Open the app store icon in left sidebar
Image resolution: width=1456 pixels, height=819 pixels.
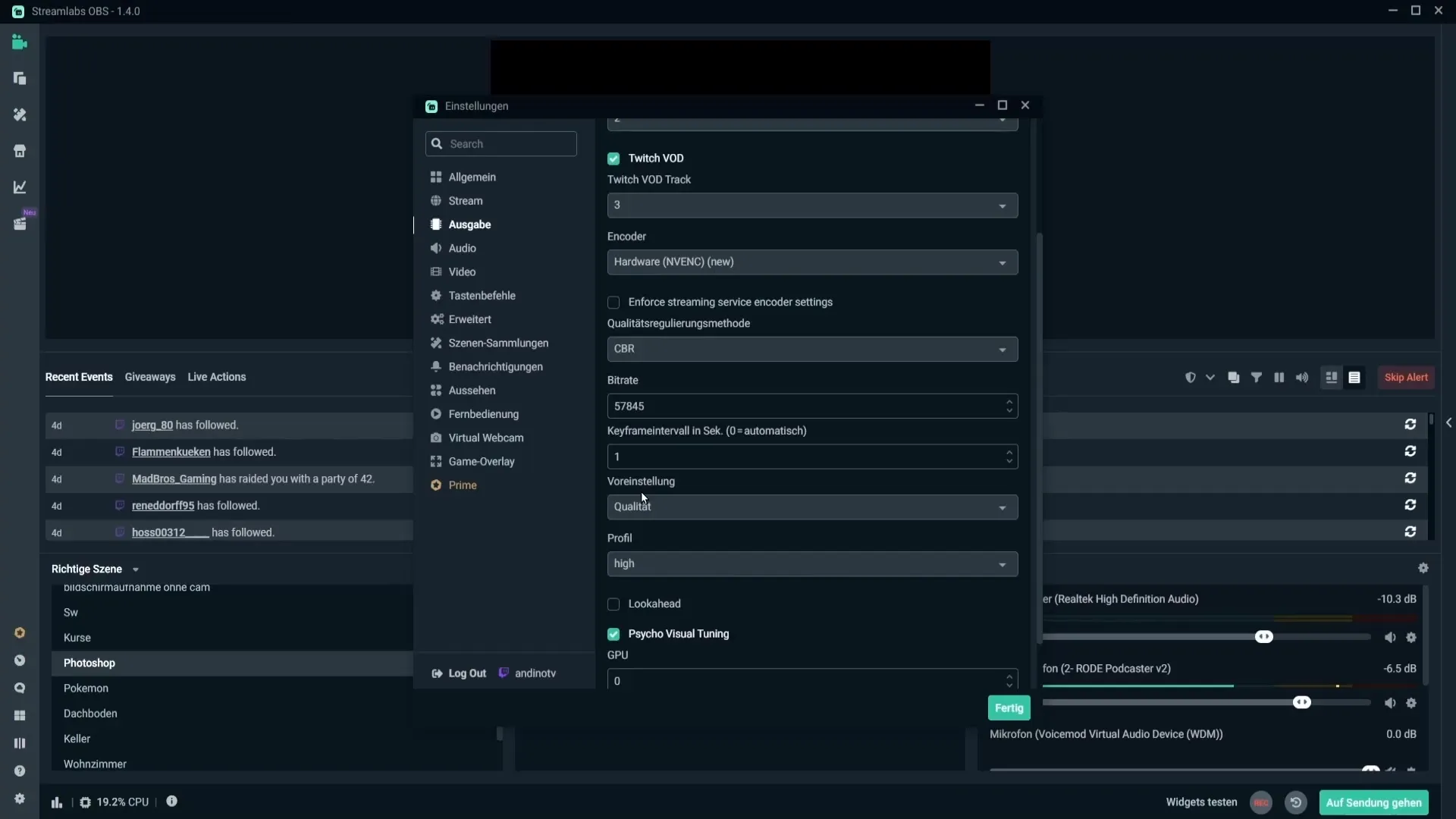point(20,151)
